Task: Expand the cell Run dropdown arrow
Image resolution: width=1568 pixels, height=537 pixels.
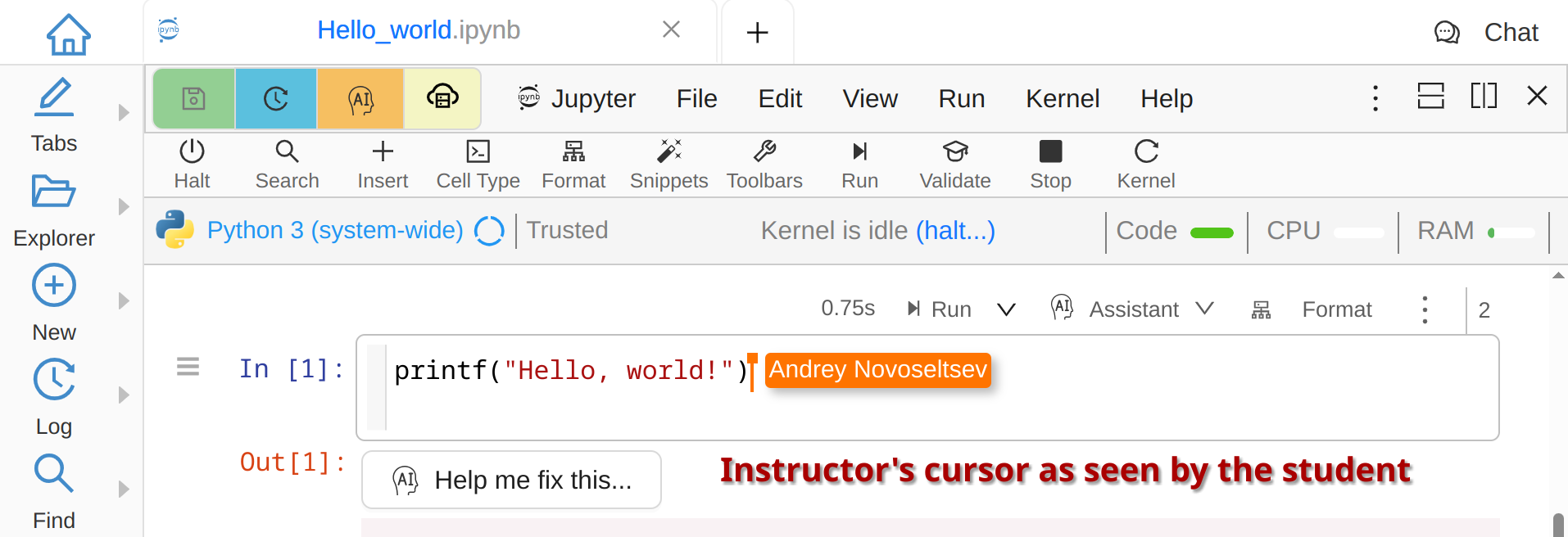Action: coord(1006,309)
